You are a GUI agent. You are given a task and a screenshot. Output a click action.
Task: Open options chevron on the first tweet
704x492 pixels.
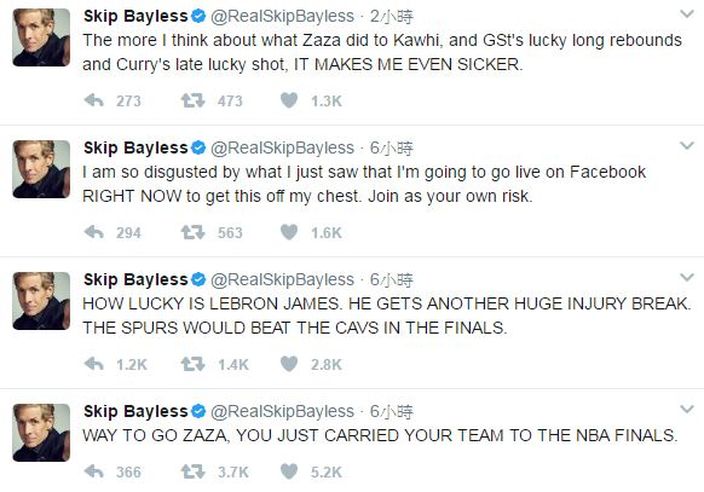687,14
